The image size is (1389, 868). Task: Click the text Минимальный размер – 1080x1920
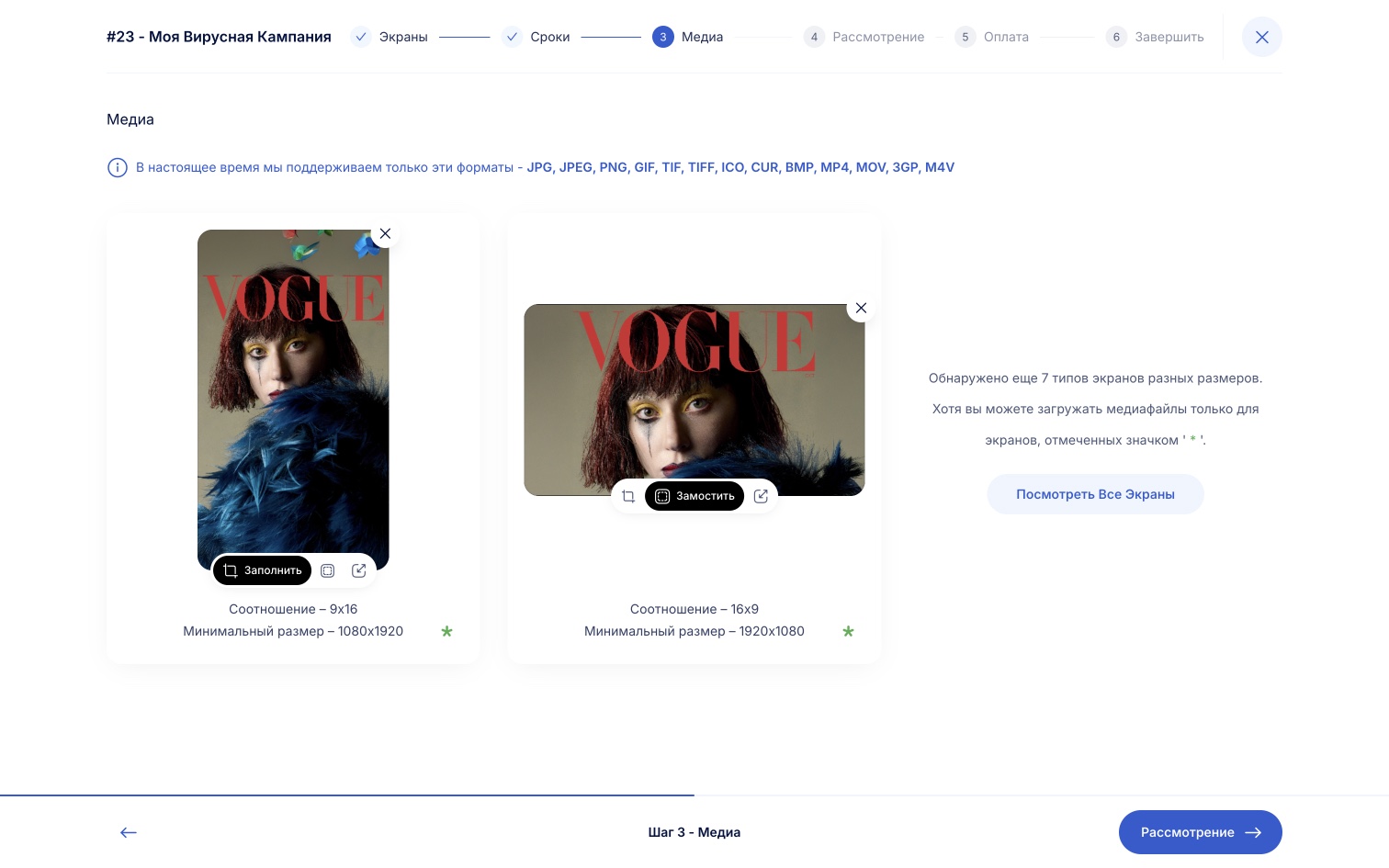point(293,631)
